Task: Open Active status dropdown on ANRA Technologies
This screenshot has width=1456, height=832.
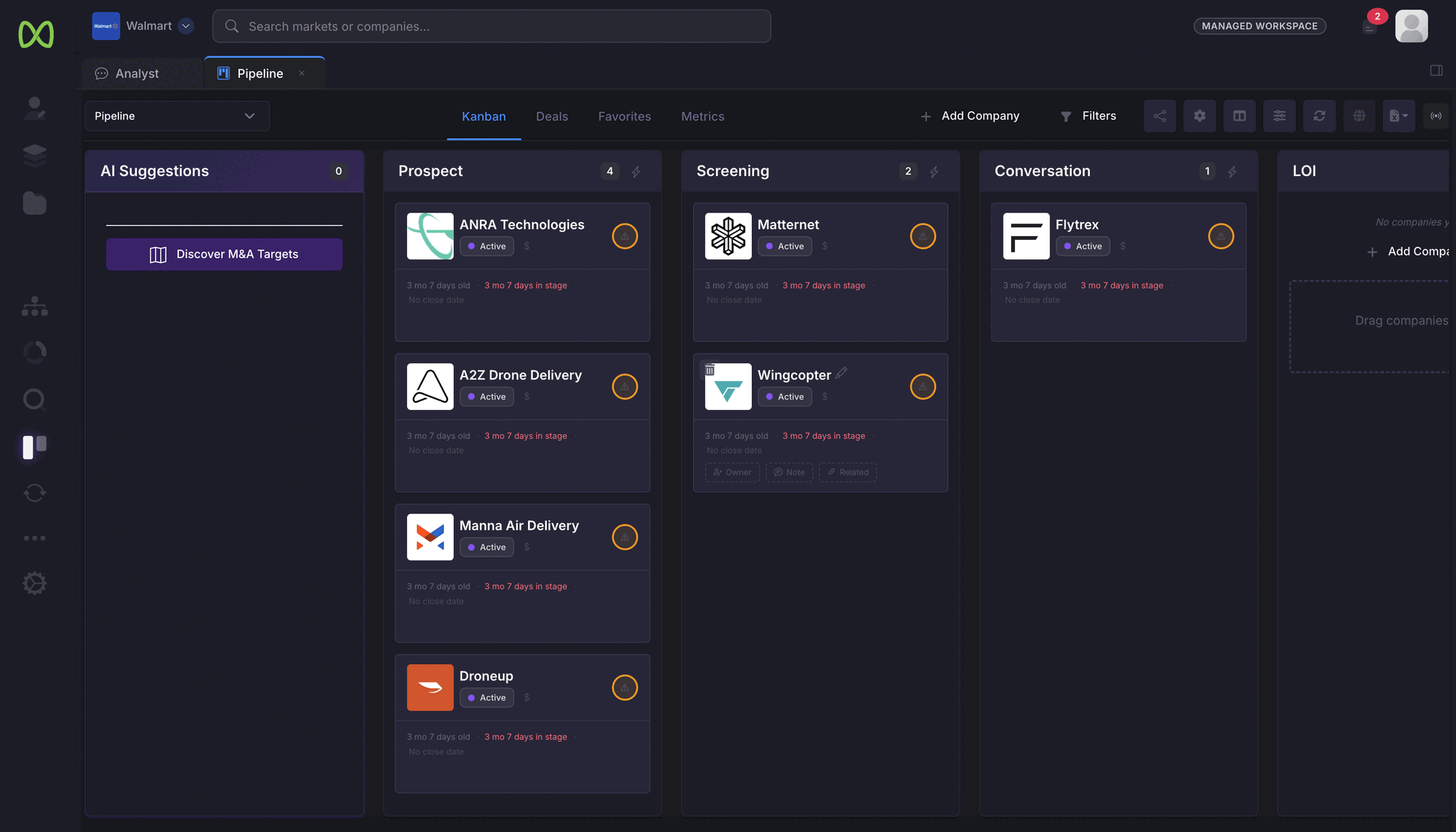Action: [487, 246]
